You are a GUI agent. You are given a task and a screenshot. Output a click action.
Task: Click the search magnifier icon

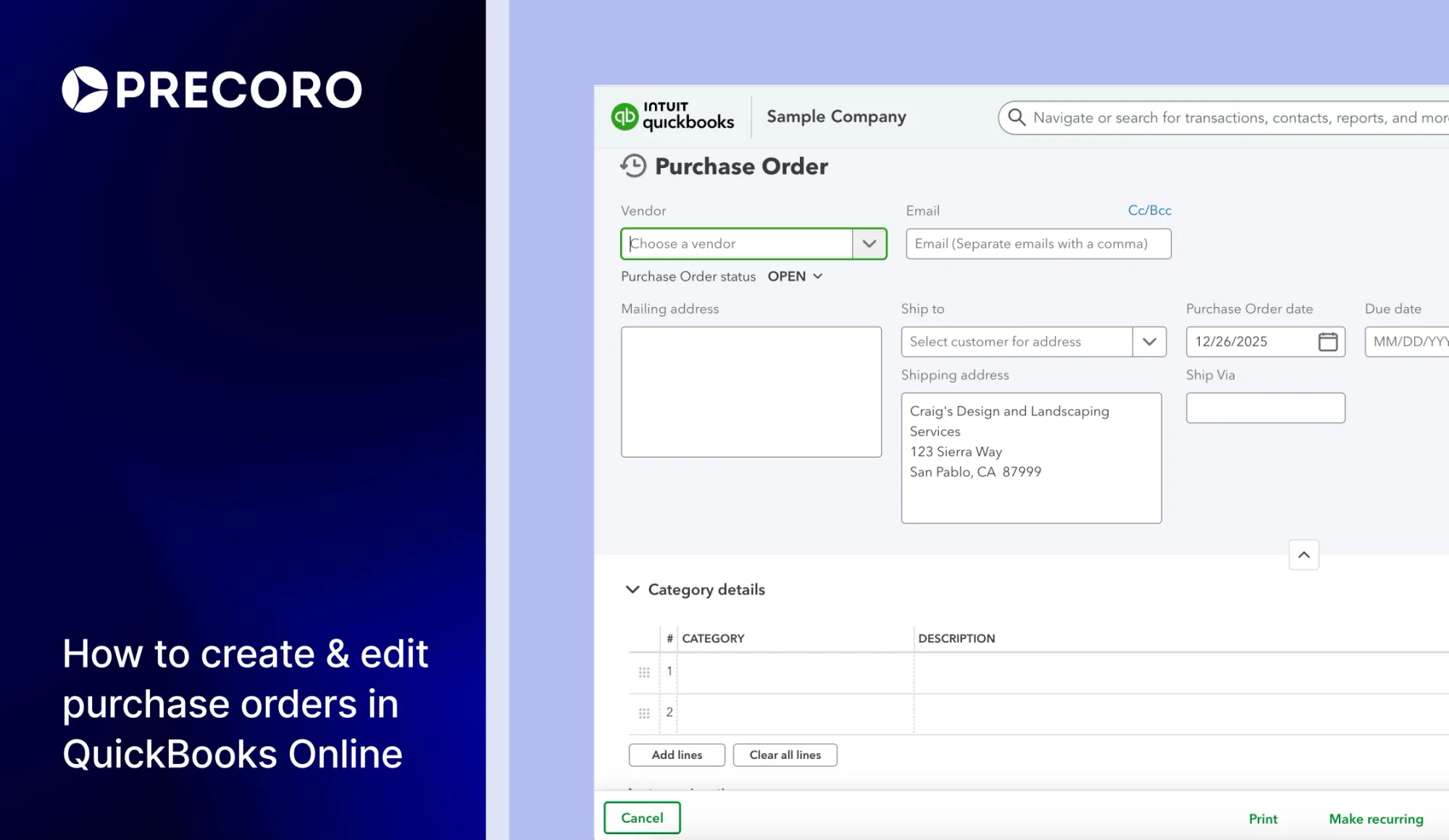[x=1016, y=117]
